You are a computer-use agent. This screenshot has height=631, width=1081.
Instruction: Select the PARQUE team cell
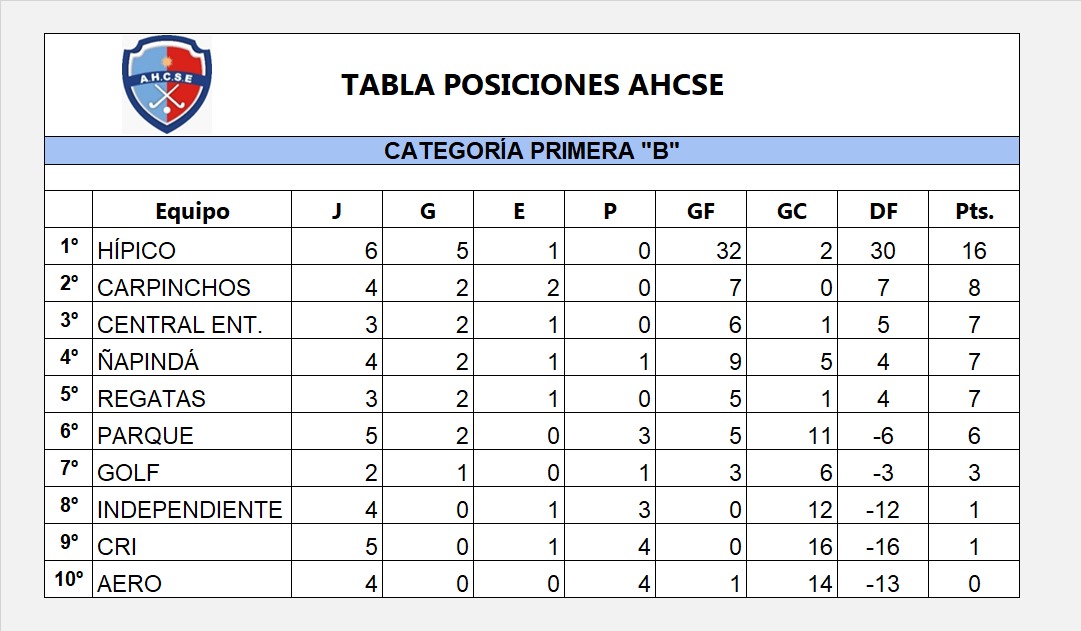pos(145,435)
